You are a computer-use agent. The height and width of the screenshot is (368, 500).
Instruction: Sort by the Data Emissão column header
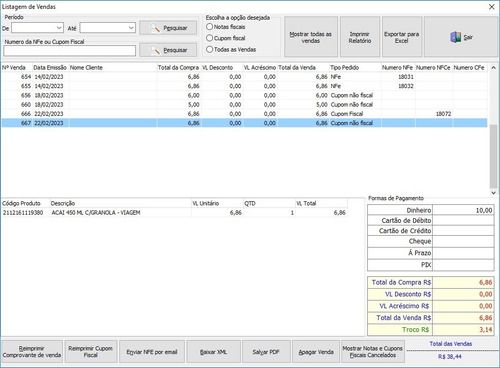(51, 68)
